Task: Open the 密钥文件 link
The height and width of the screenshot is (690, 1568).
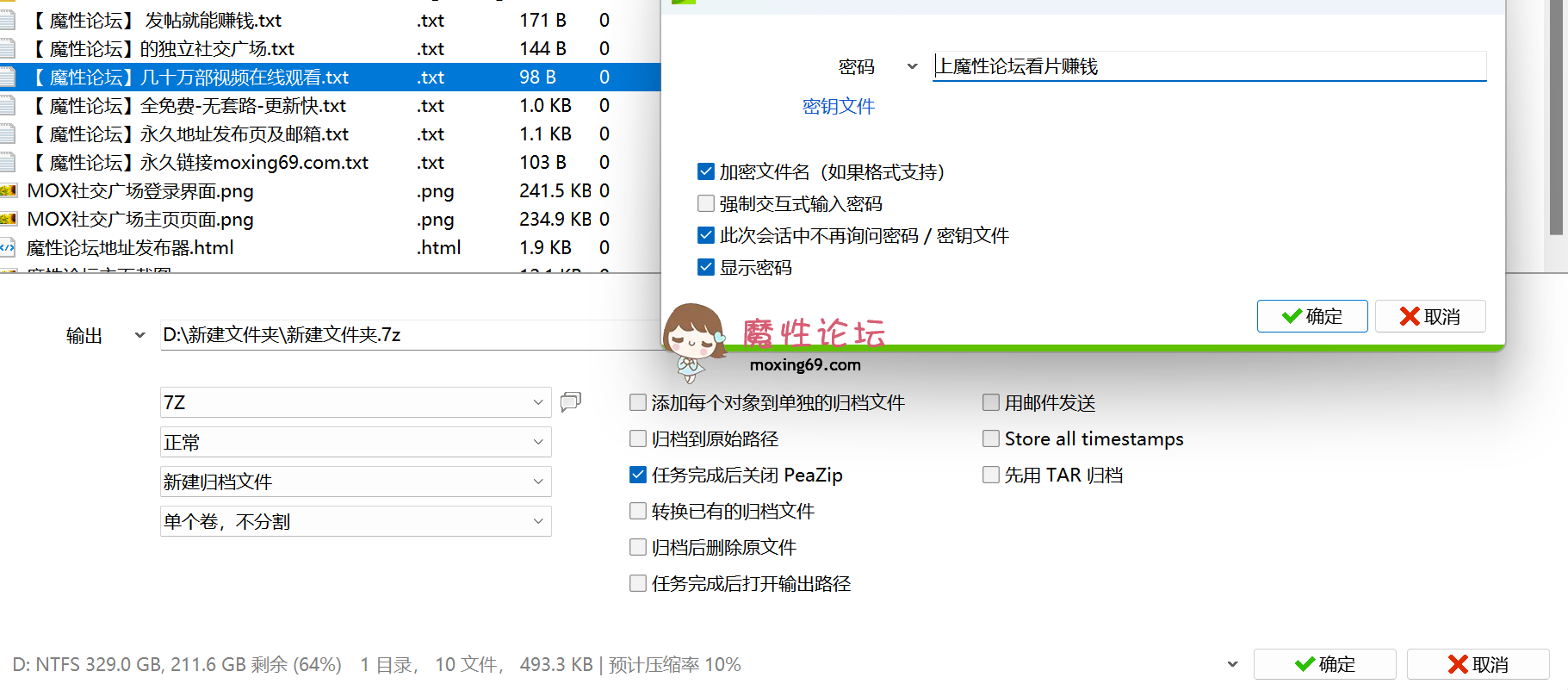Action: point(839,106)
